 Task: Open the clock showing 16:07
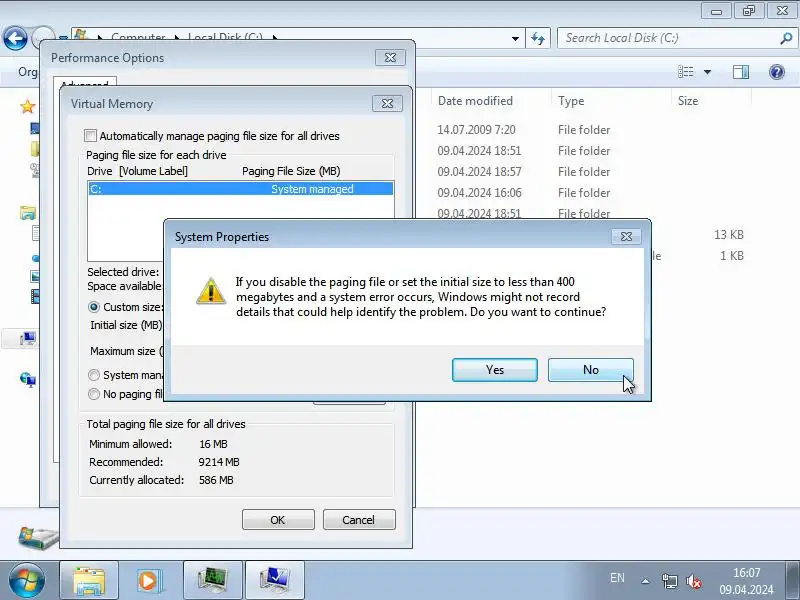(746, 581)
